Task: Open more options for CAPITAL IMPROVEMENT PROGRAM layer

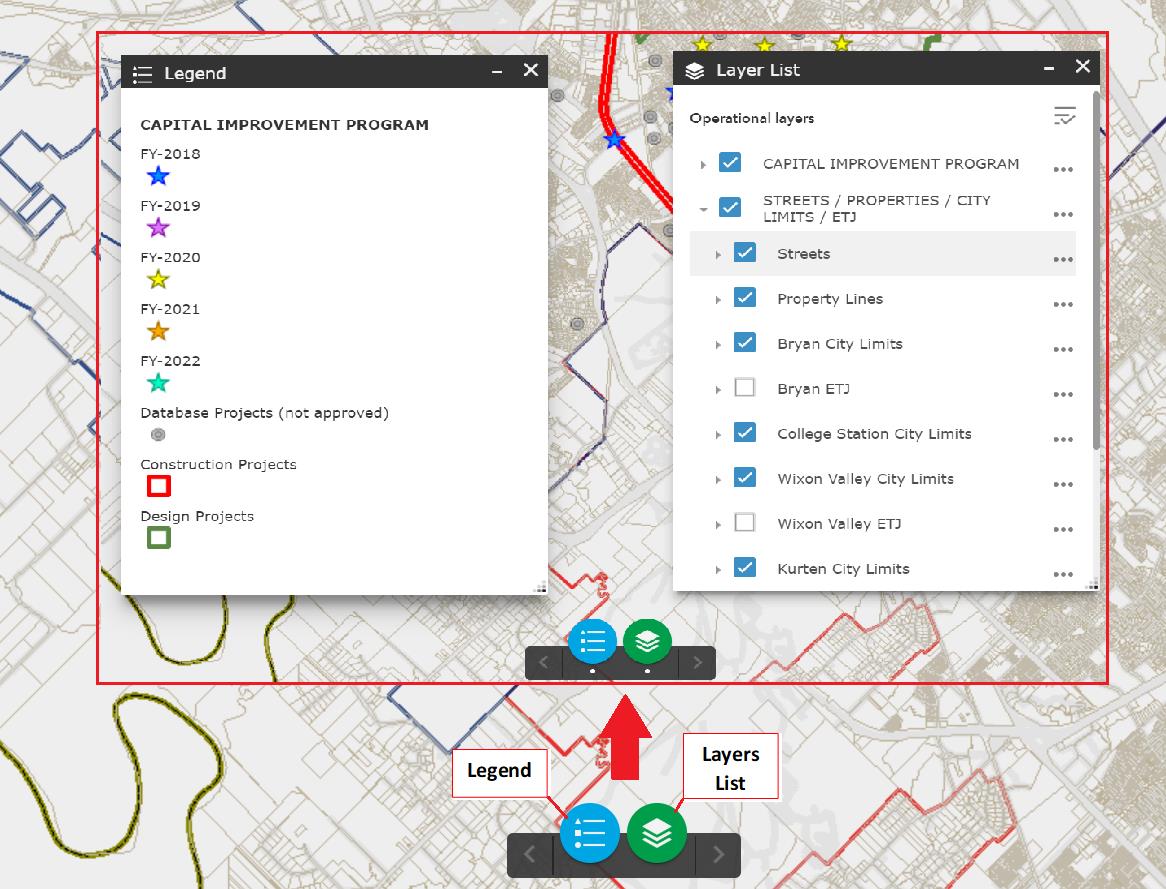Action: pos(1063,169)
